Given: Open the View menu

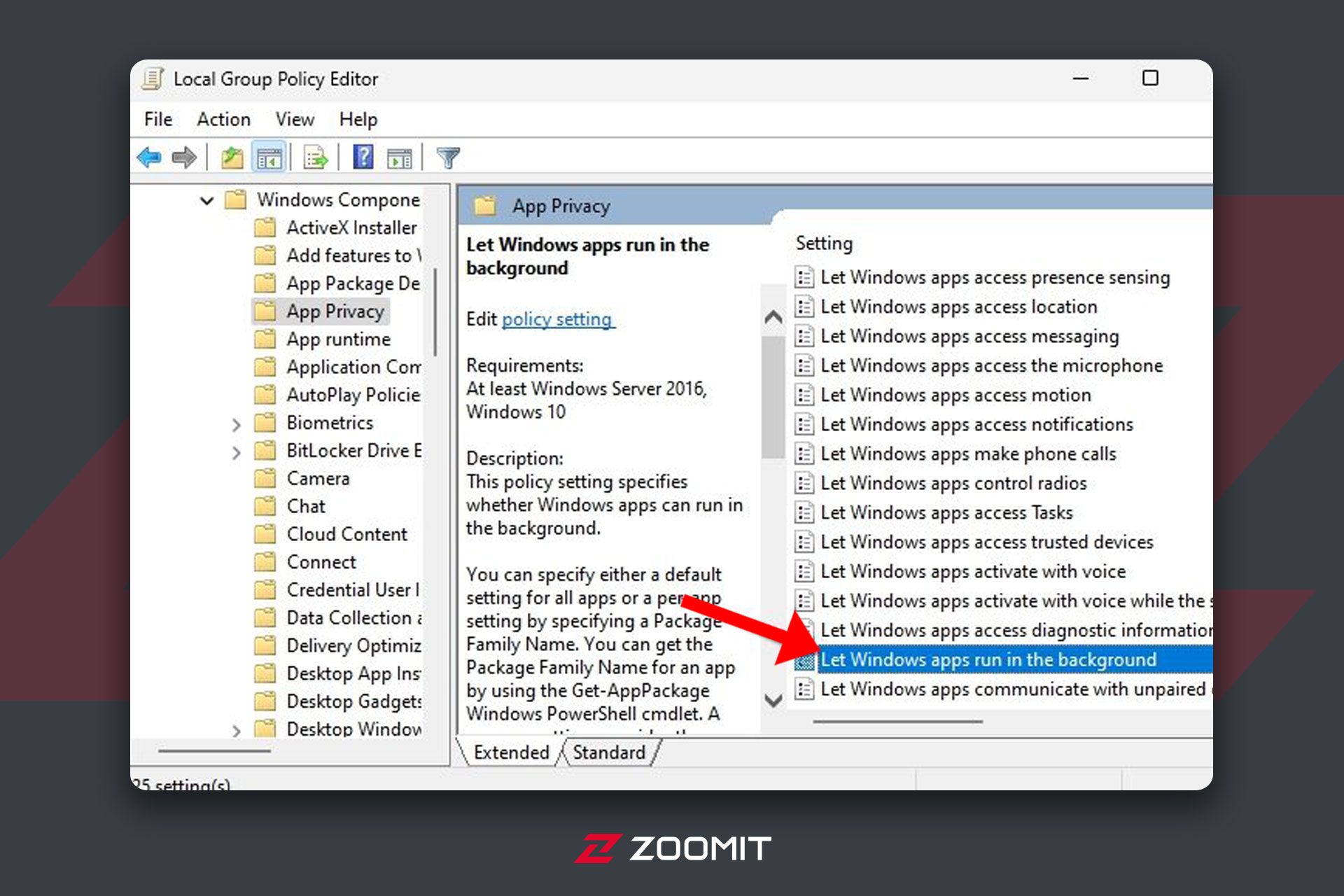Looking at the screenshot, I should 295,119.
